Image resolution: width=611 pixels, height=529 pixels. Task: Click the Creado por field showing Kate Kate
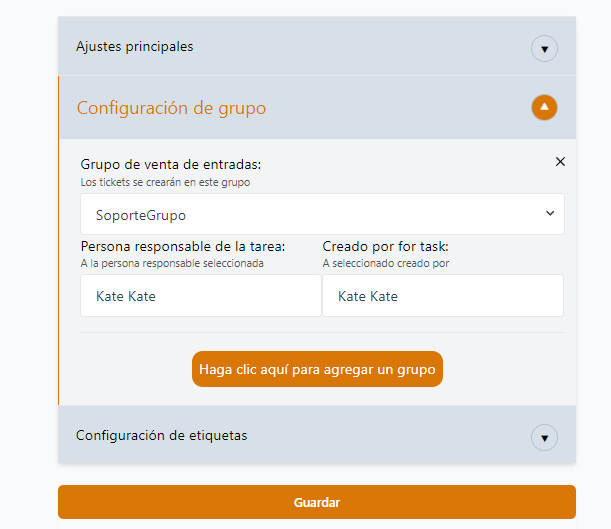tap(442, 296)
